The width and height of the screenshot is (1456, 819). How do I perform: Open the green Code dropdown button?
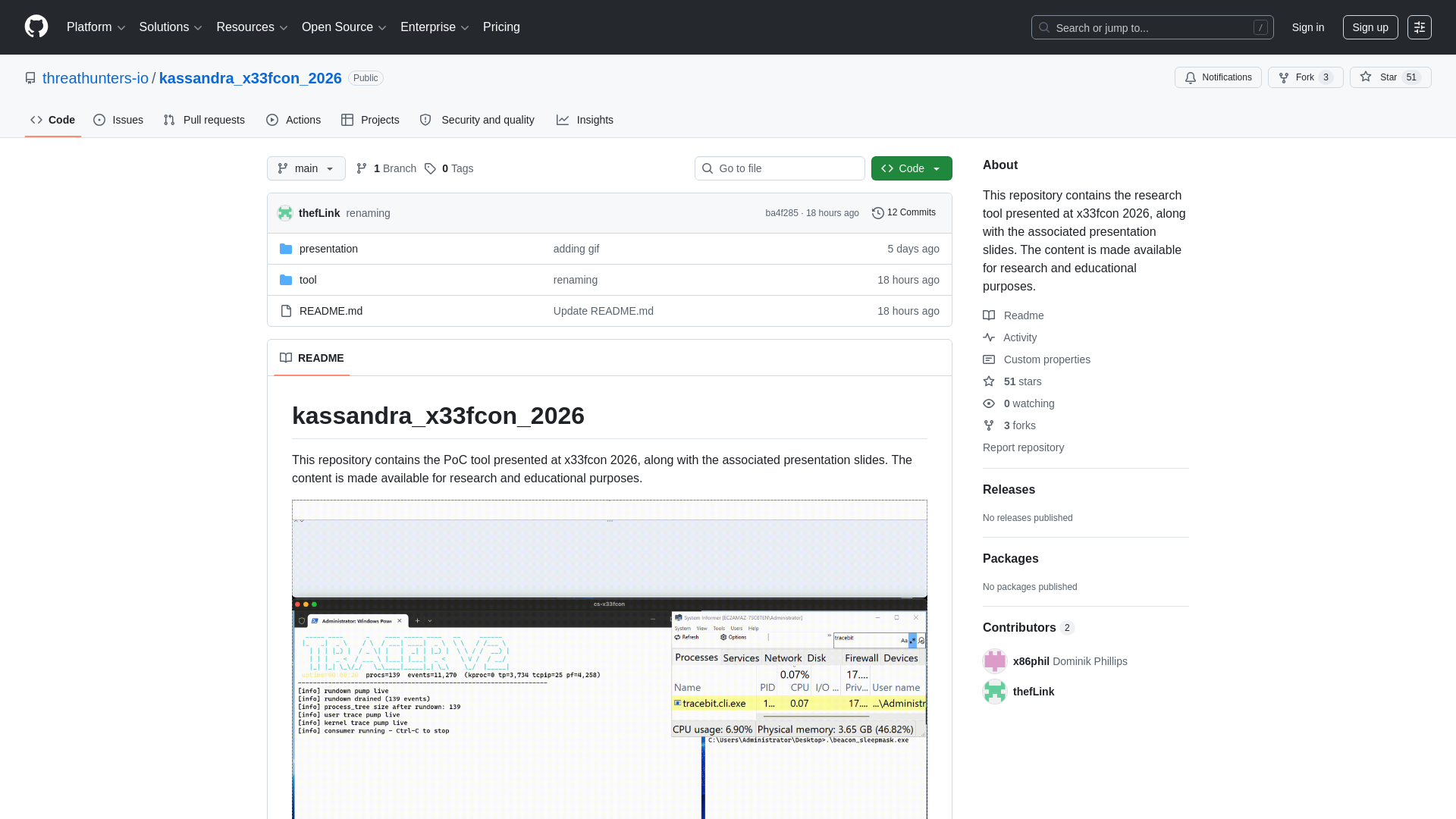(912, 168)
